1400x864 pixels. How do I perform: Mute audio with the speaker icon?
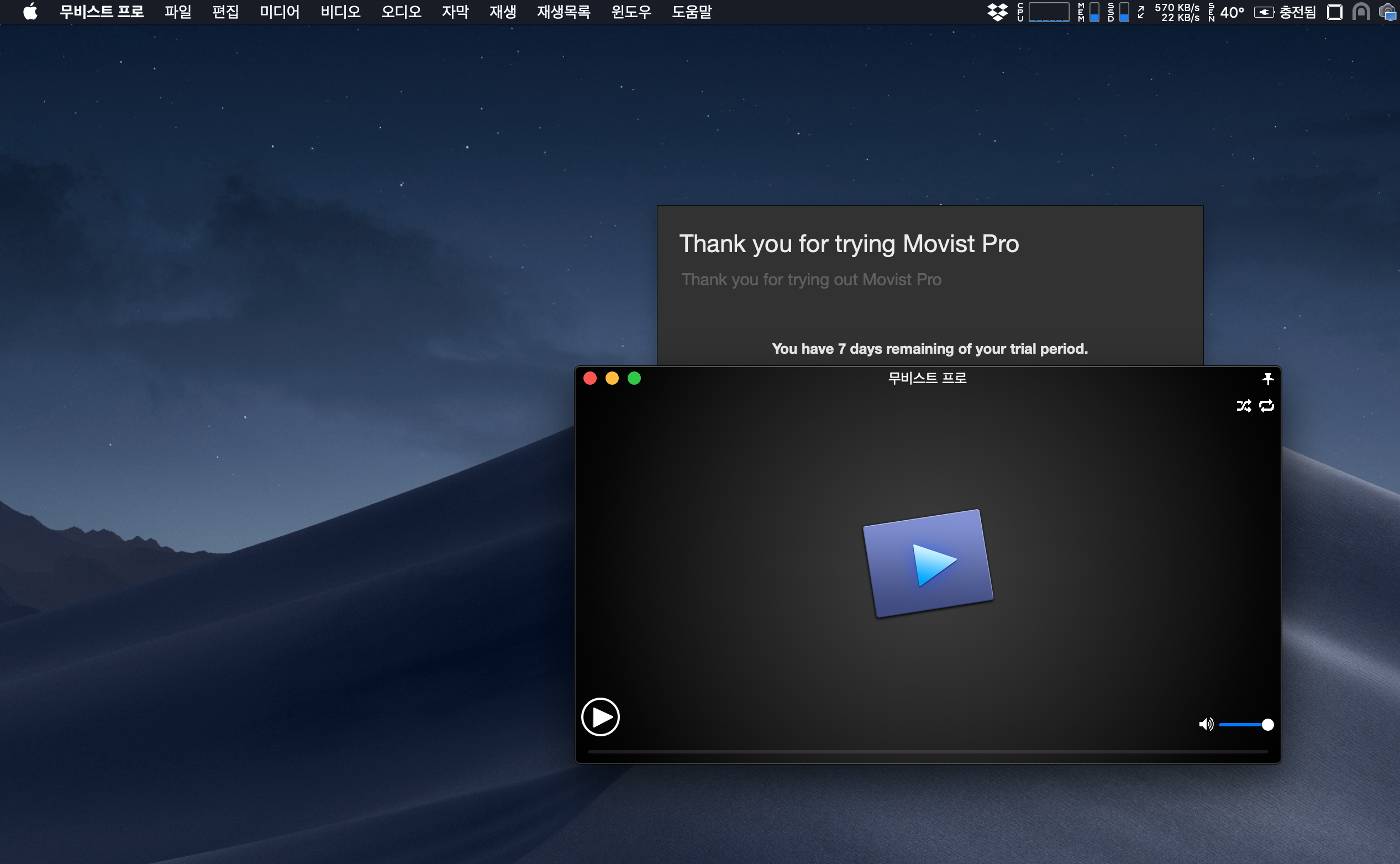[1206, 725]
